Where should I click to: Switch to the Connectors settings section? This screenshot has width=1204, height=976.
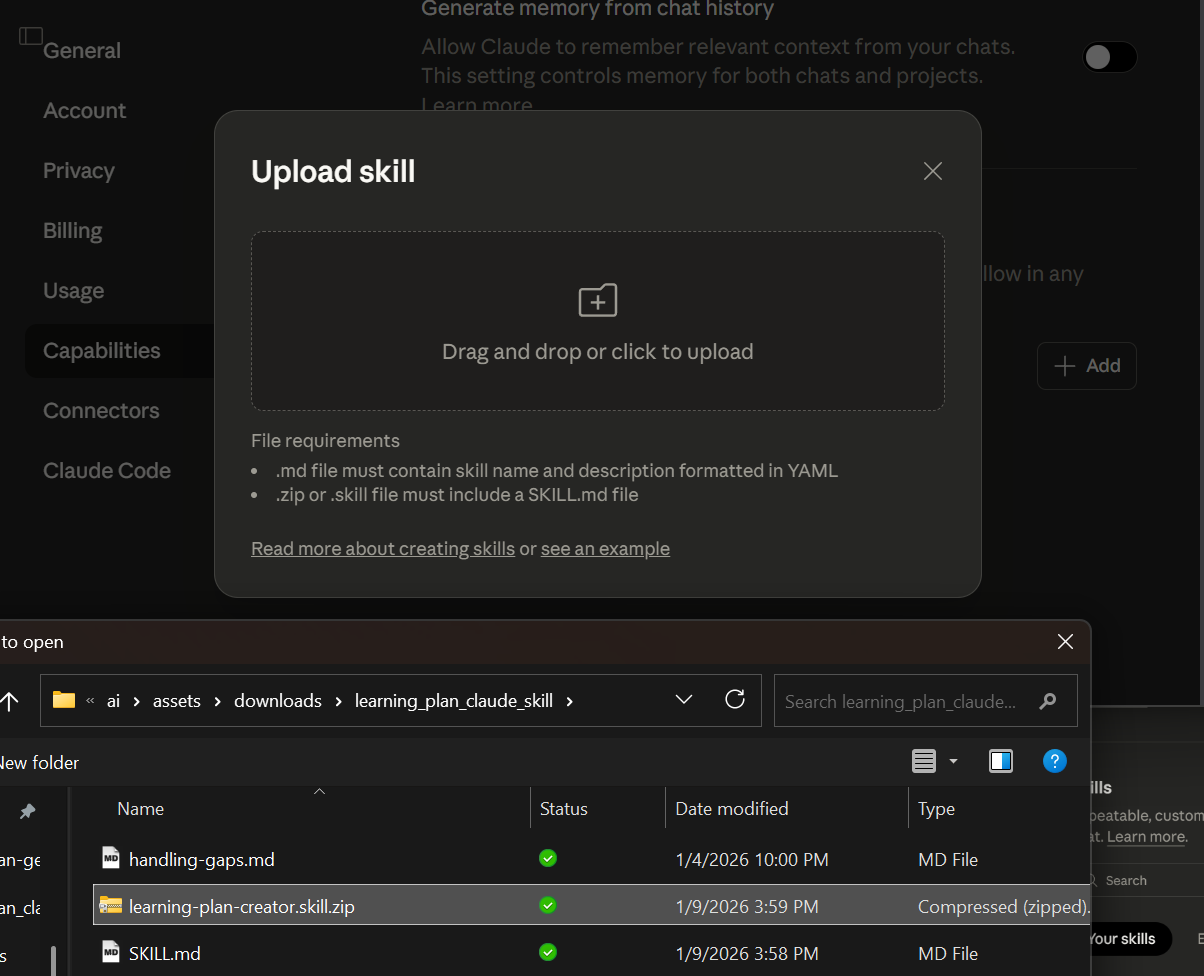click(x=101, y=410)
